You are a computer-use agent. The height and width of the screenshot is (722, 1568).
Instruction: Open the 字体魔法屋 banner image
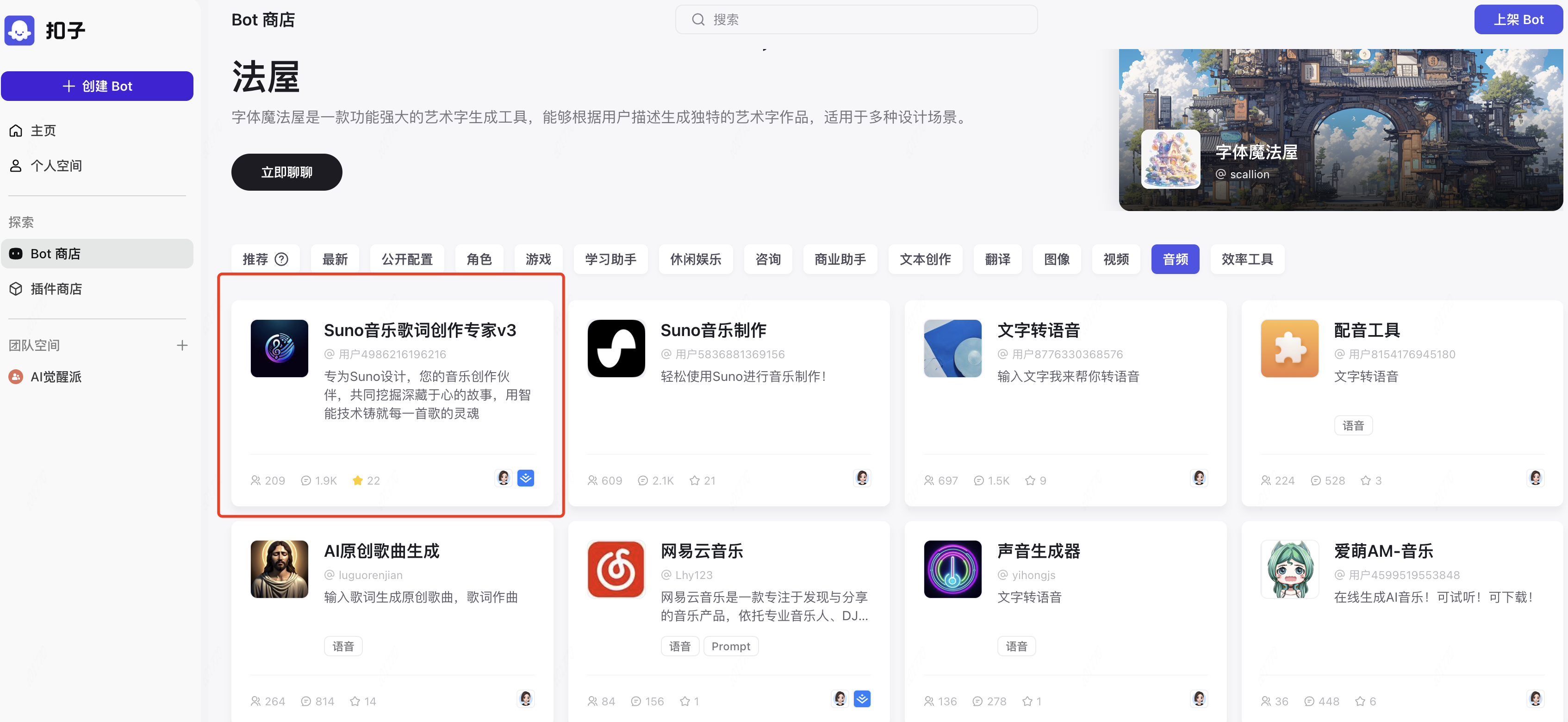point(1341,130)
